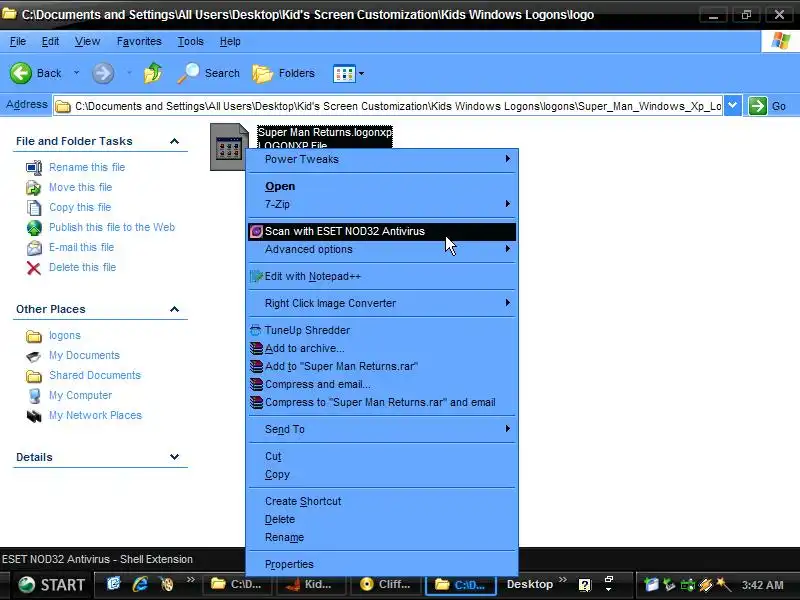Screen dimensions: 800x600
Task: Choose Edit with Notepad++
Action: pyautogui.click(x=382, y=276)
